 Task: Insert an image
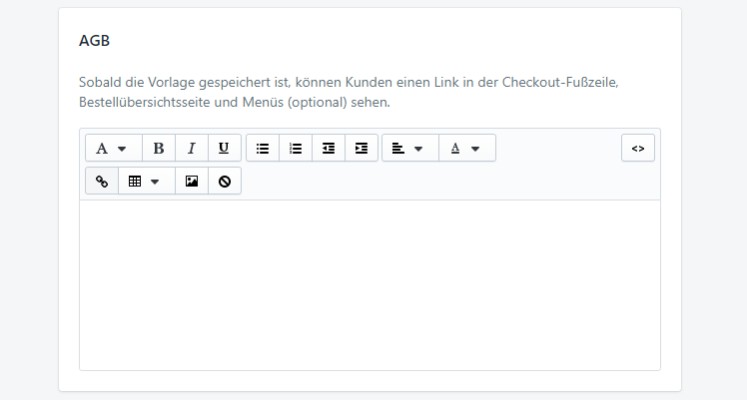click(192, 181)
